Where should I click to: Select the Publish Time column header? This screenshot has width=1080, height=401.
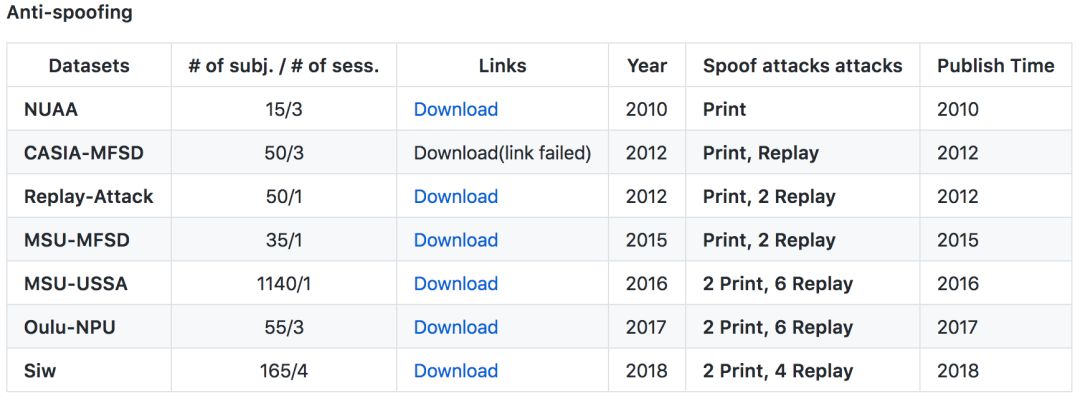995,66
